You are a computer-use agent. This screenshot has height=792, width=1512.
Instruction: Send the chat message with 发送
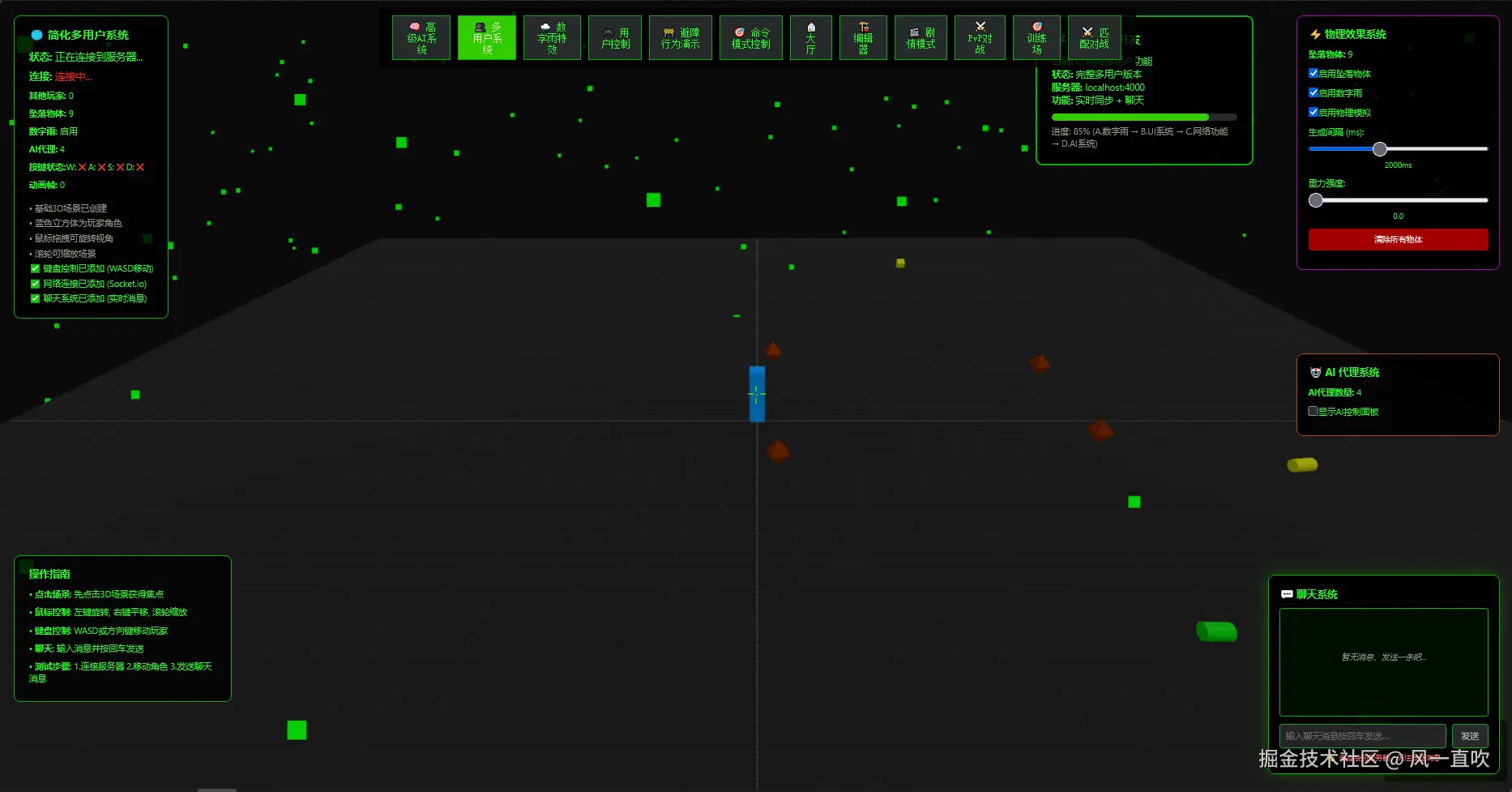[x=1470, y=736]
